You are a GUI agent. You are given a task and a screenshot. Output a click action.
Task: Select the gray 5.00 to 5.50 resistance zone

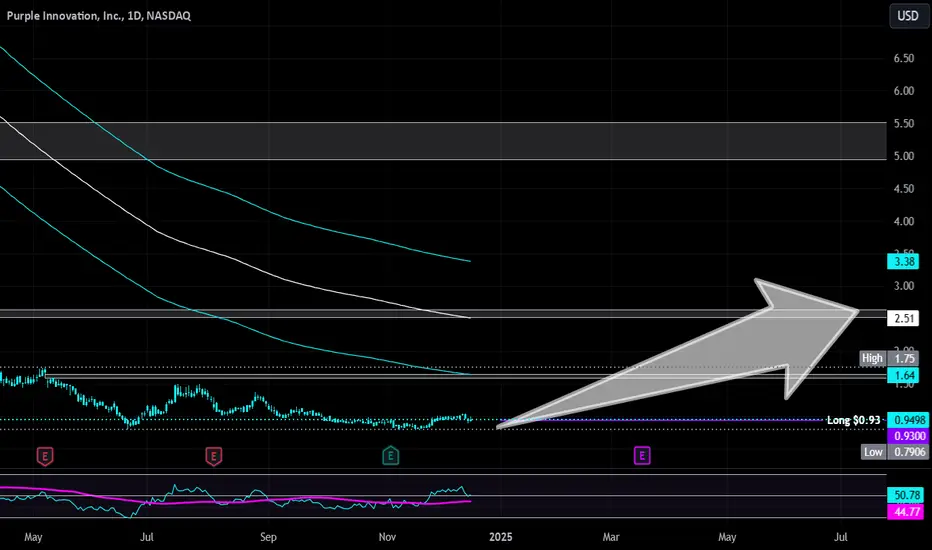coord(443,141)
